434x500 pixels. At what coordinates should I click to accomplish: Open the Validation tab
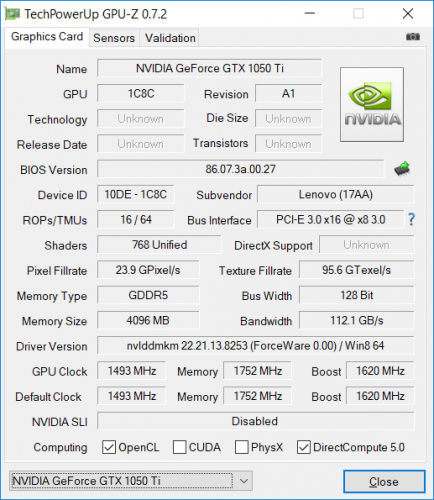pyautogui.click(x=170, y=38)
